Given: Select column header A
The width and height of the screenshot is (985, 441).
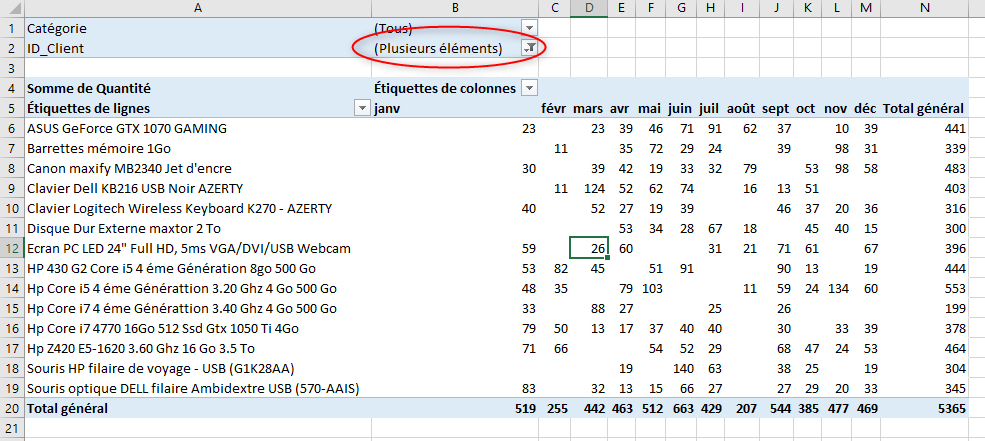Looking at the screenshot, I should (198, 8).
